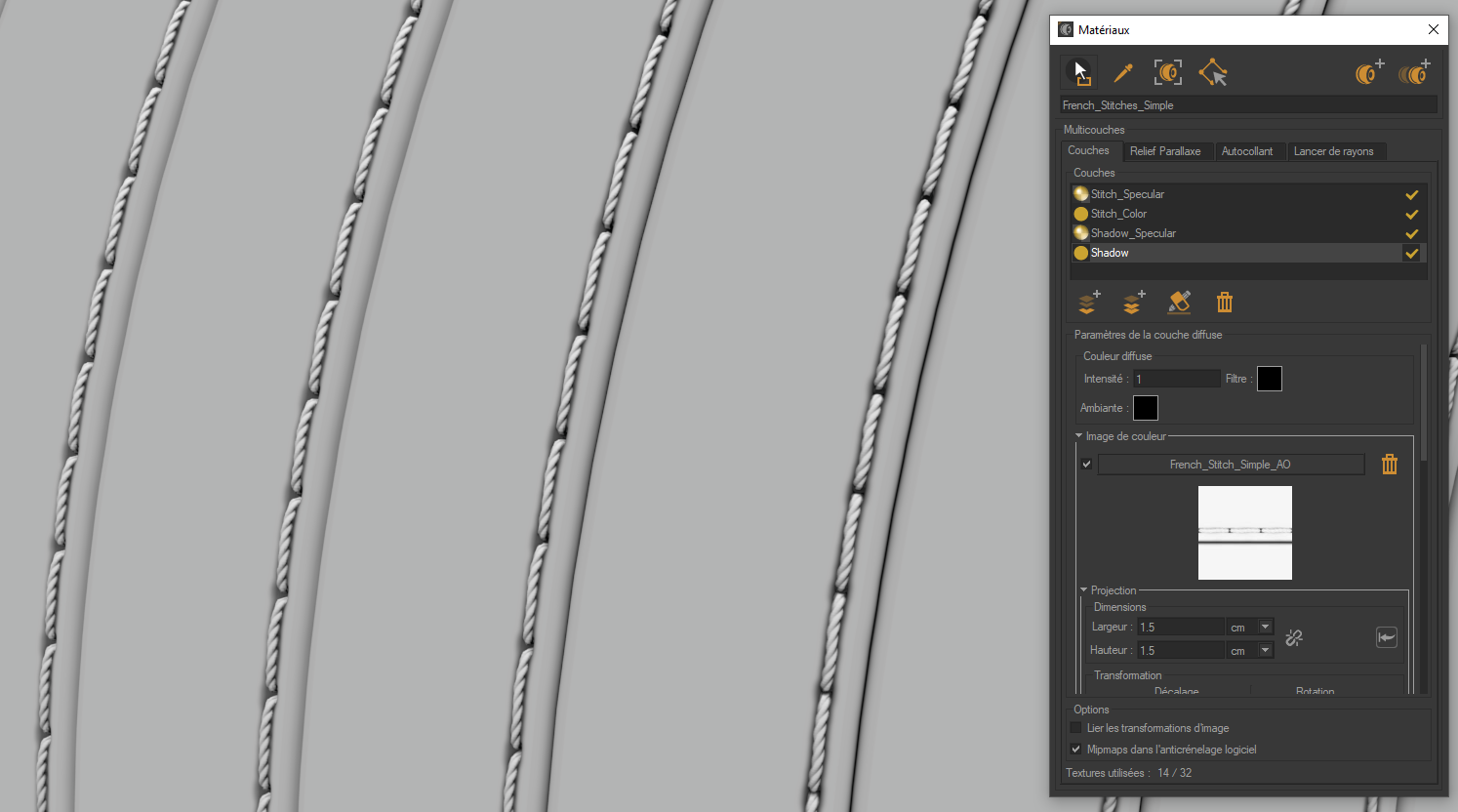Rename the selected layer with the edit icon
Viewport: 1458px width, 812px height.
[x=1179, y=303]
